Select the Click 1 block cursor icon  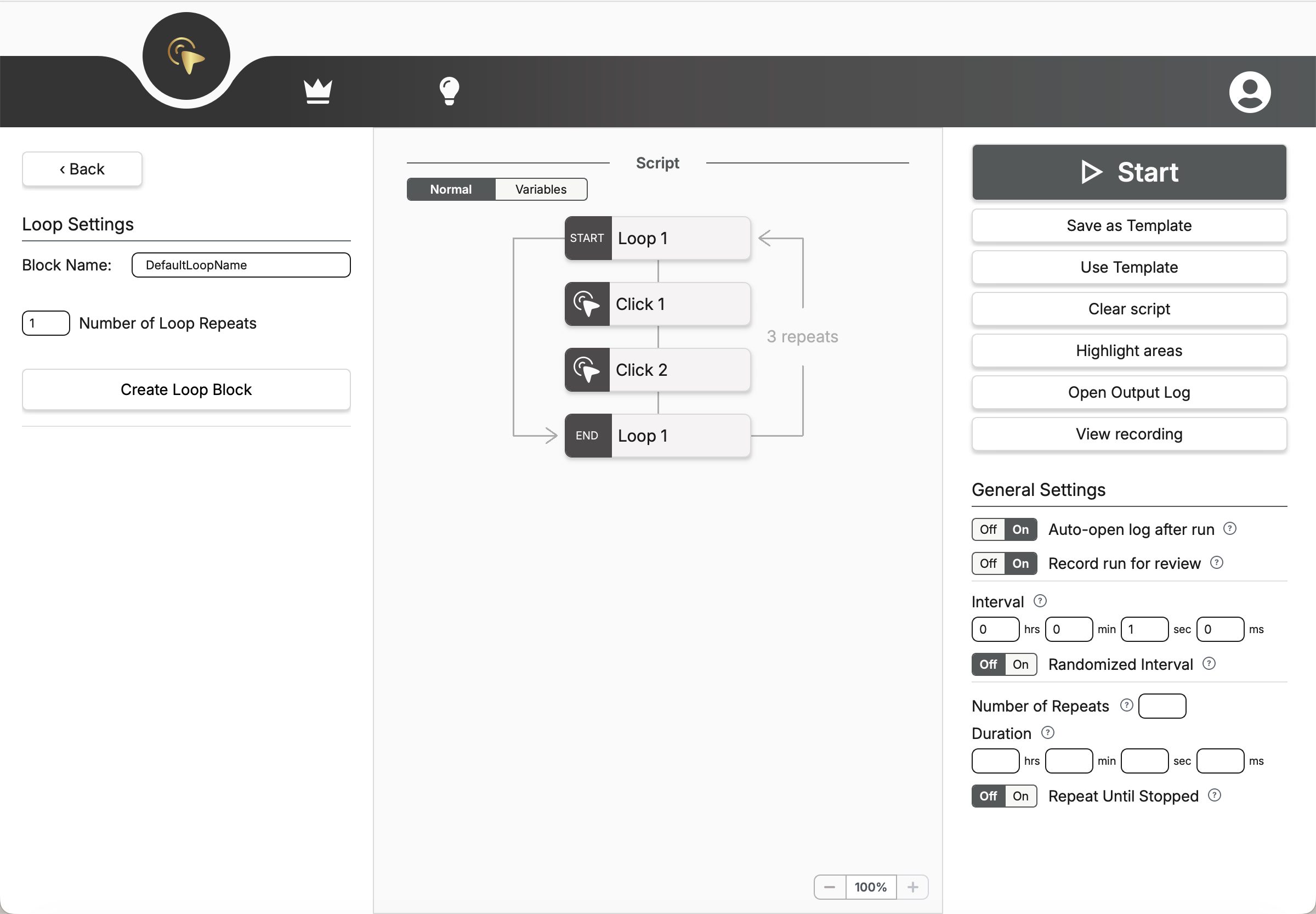(x=587, y=304)
